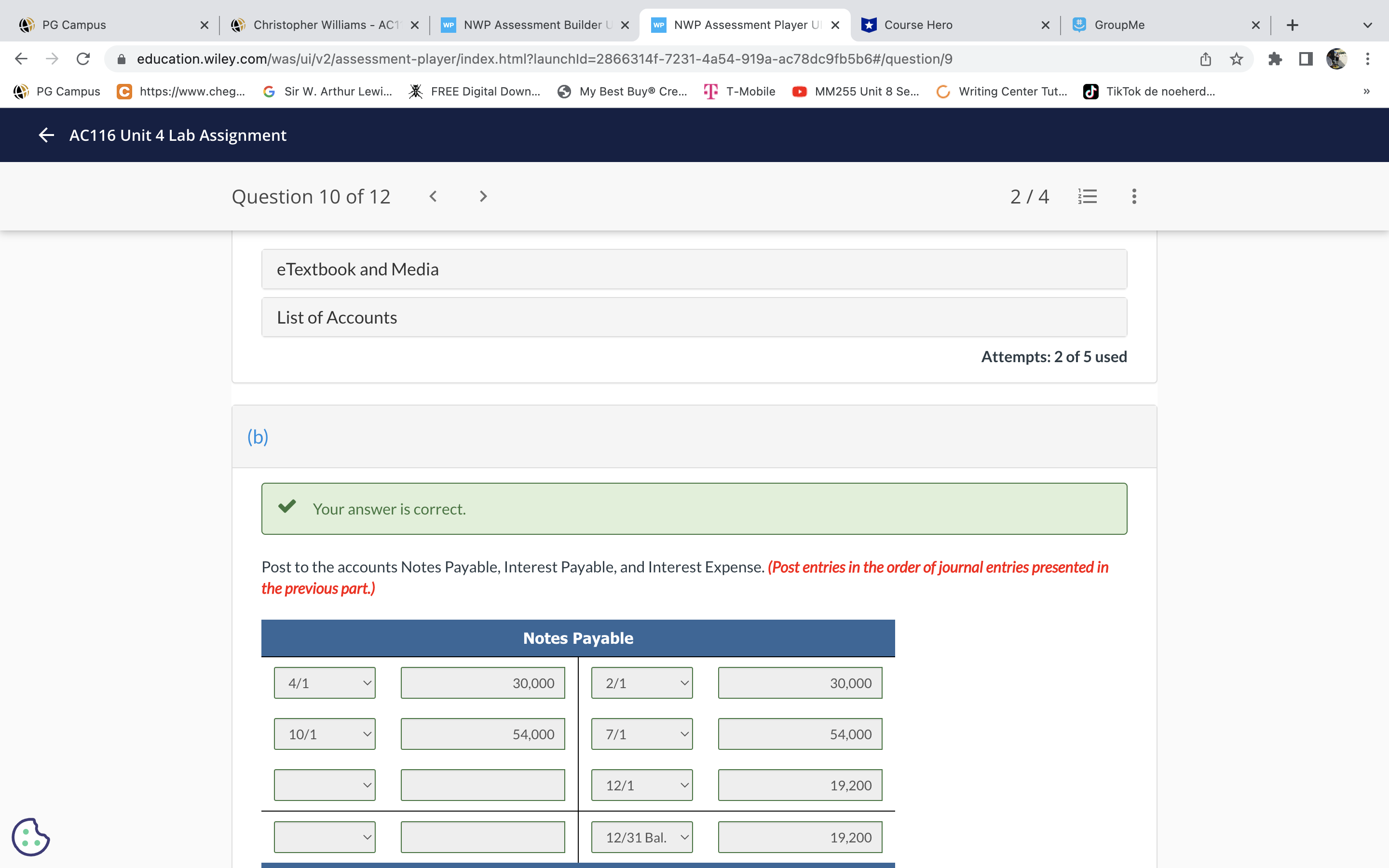Viewport: 1389px width, 868px height.
Task: Open the 4/1 date dropdown
Action: [324, 683]
